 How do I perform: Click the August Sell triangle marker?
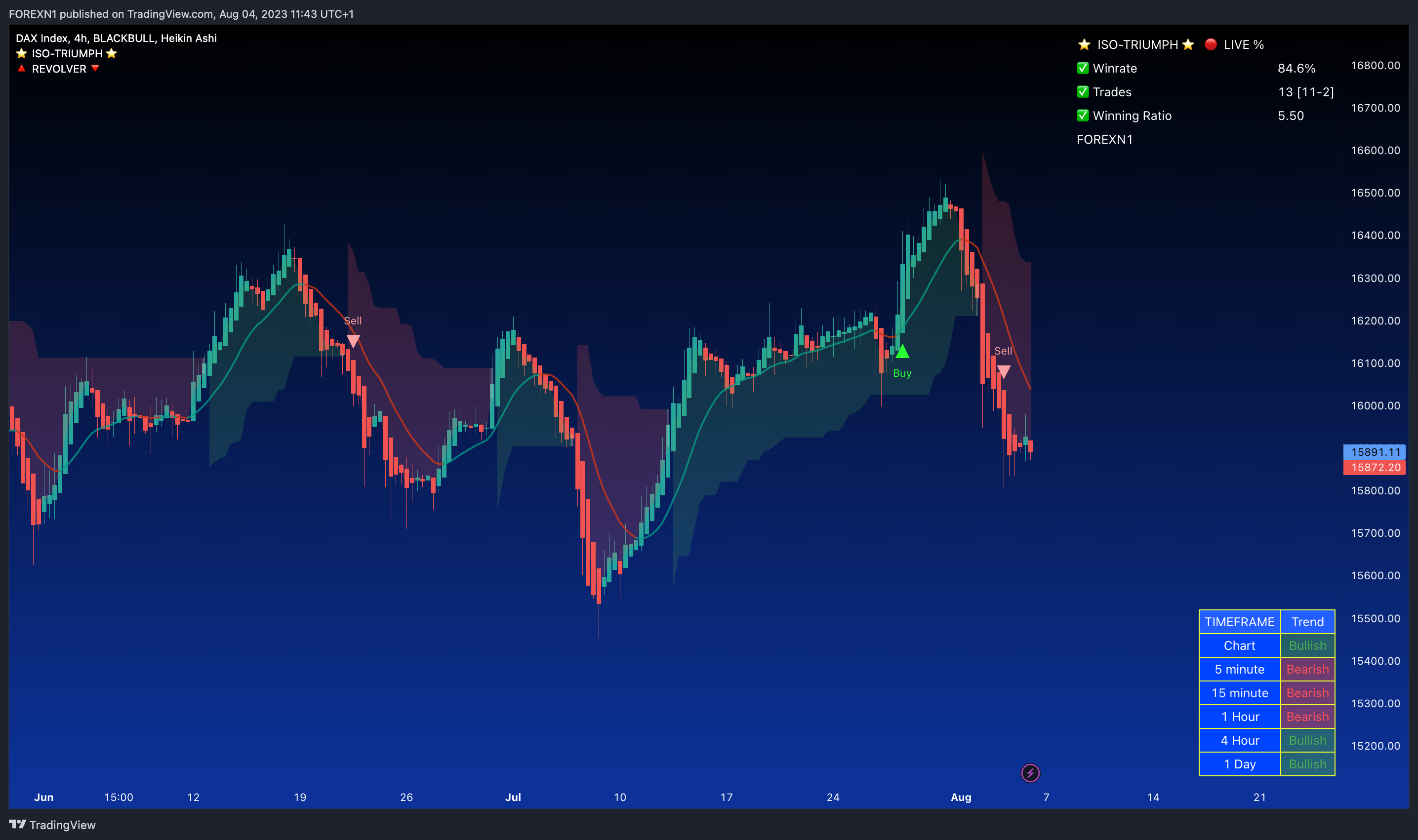(x=1003, y=372)
